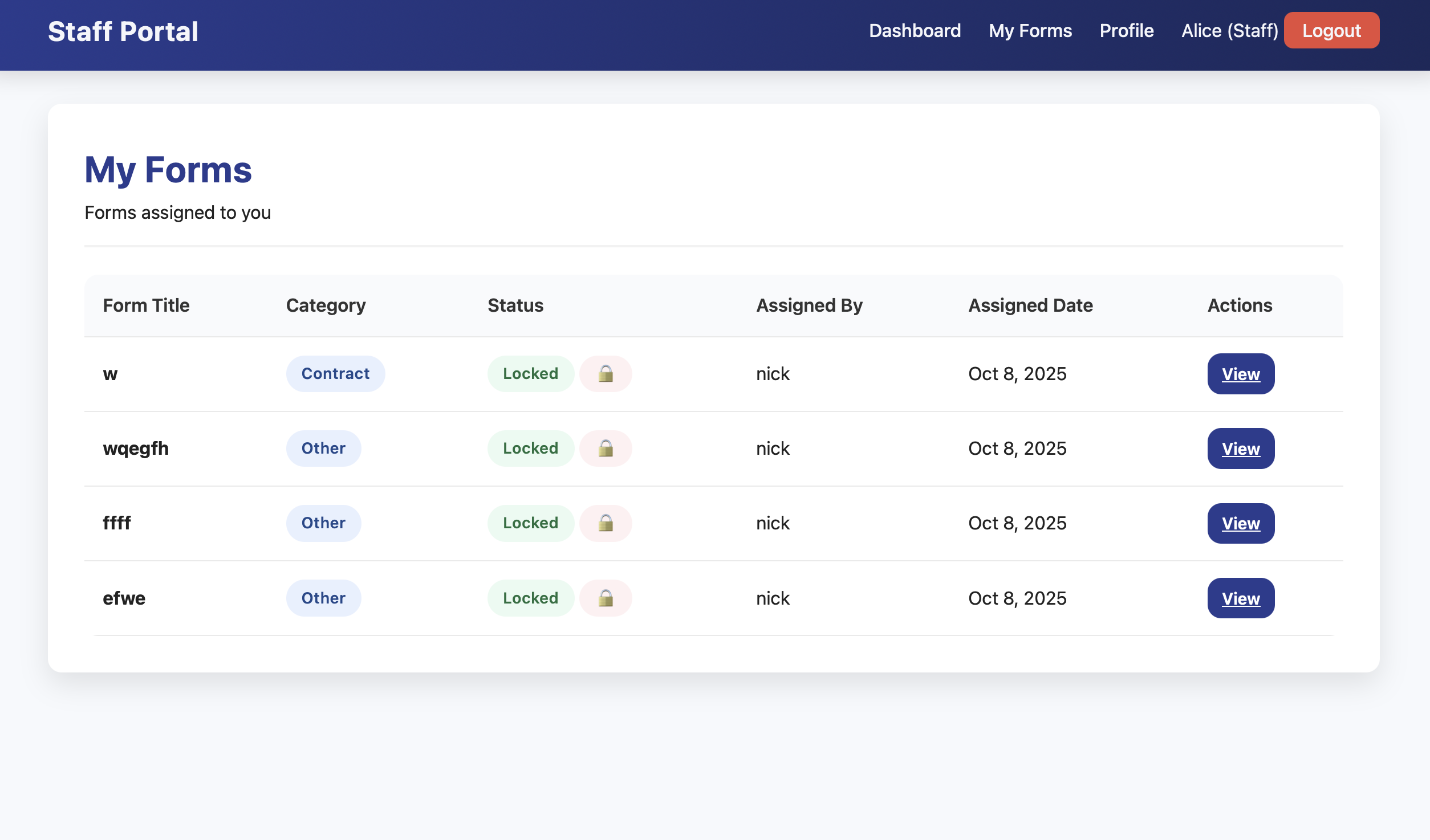Click the Locked status badge for 'w'
This screenshot has width=1430, height=840.
[x=530, y=374]
